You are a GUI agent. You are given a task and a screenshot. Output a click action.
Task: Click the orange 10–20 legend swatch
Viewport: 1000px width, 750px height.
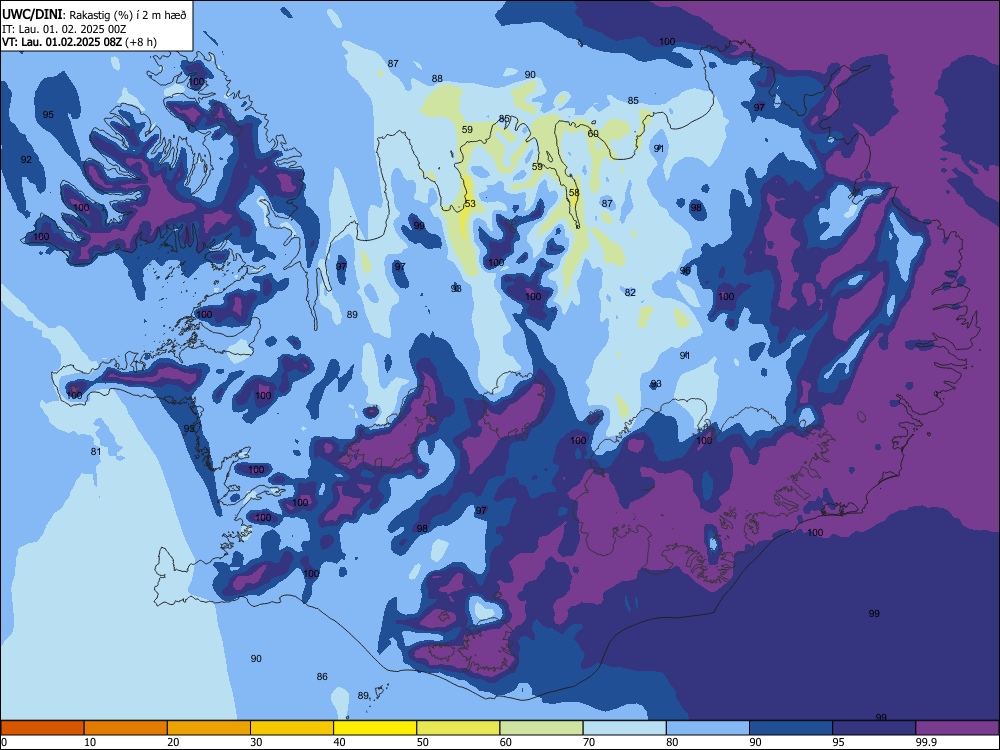pos(126,728)
